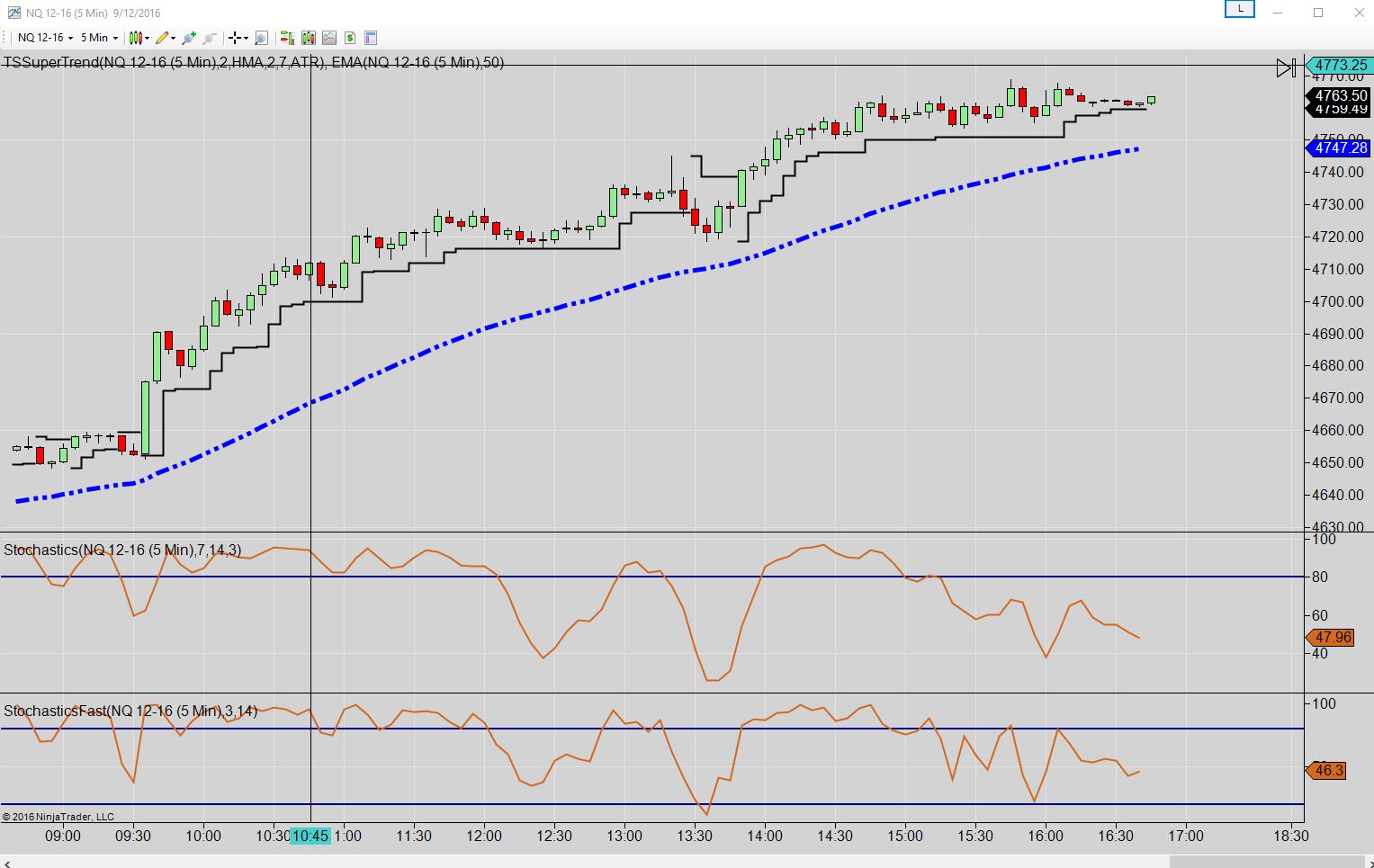Image resolution: width=1374 pixels, height=868 pixels.
Task: Click the Zoom In magnifier icon
Action: pyautogui.click(x=189, y=38)
